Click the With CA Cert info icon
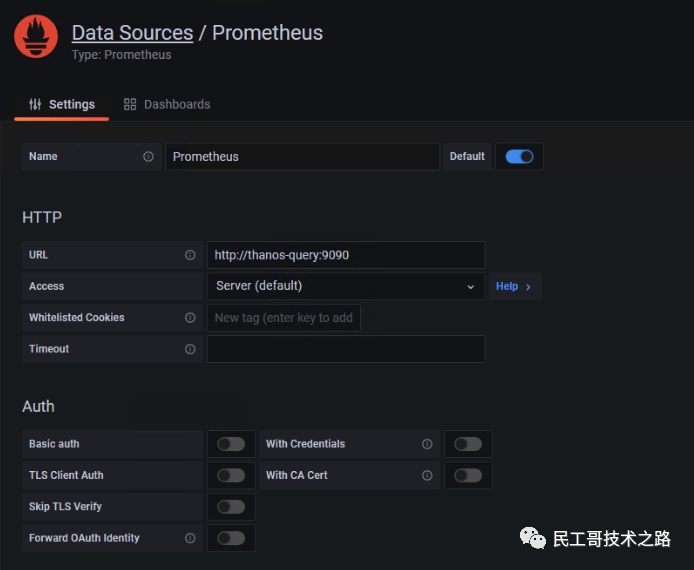Screen dimensions: 694x570 427,475
